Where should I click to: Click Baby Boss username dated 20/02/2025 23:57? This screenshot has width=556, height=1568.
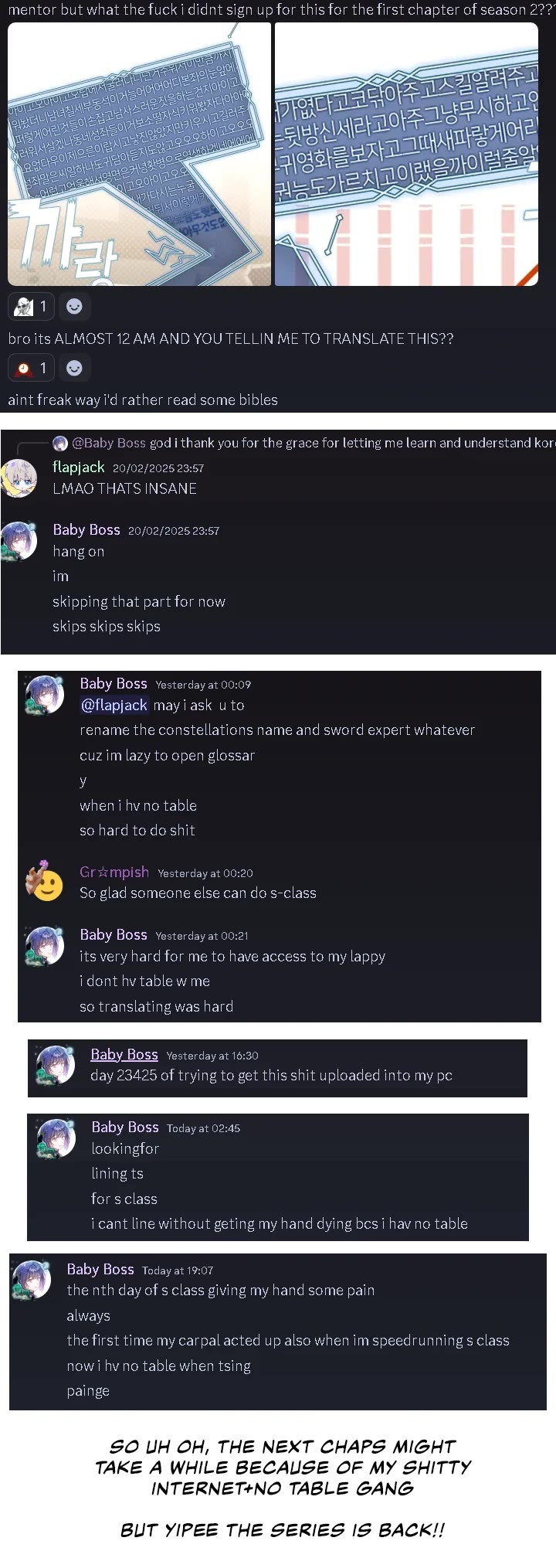86,529
